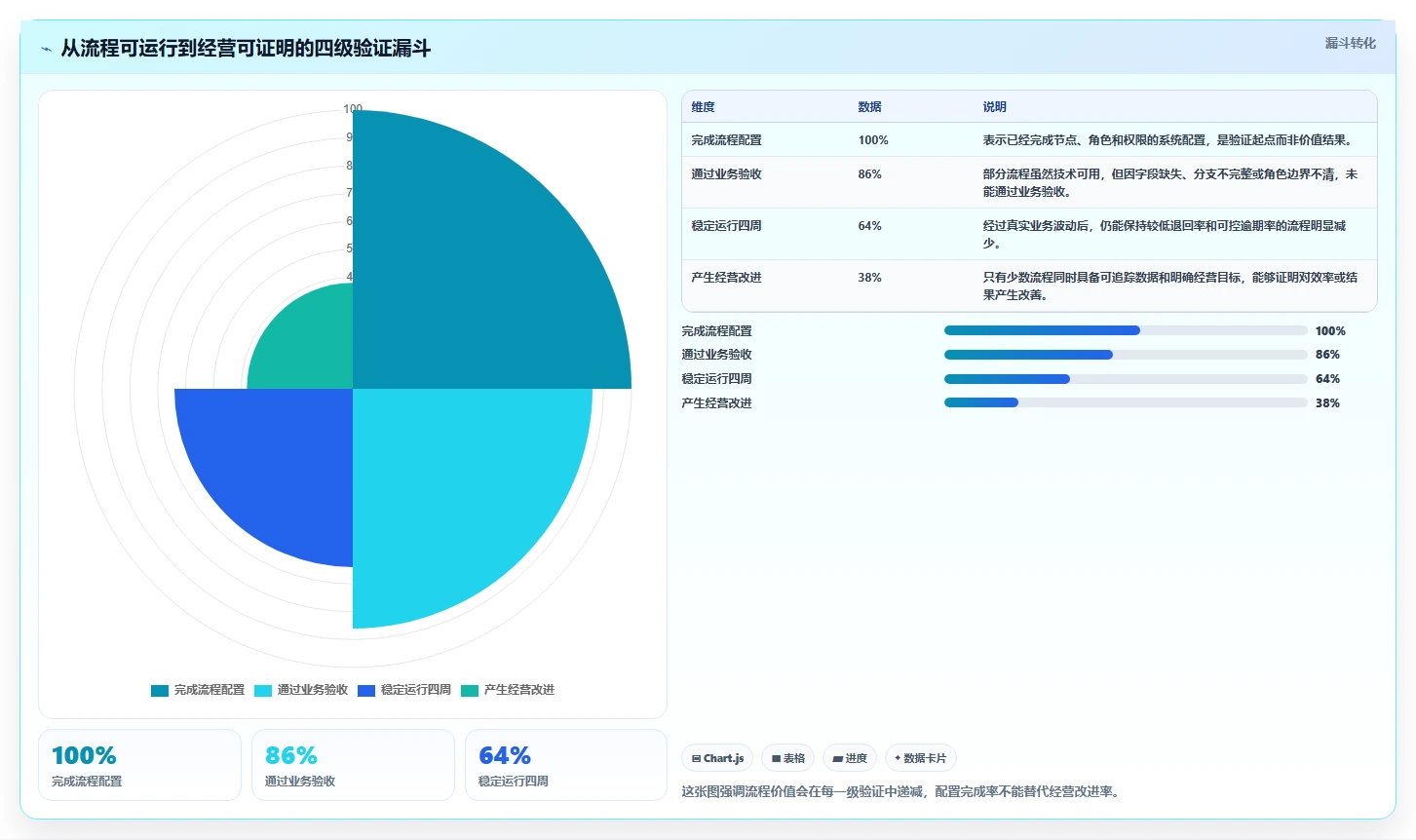Open the 100% 完成流程配置 data card

tap(139, 765)
